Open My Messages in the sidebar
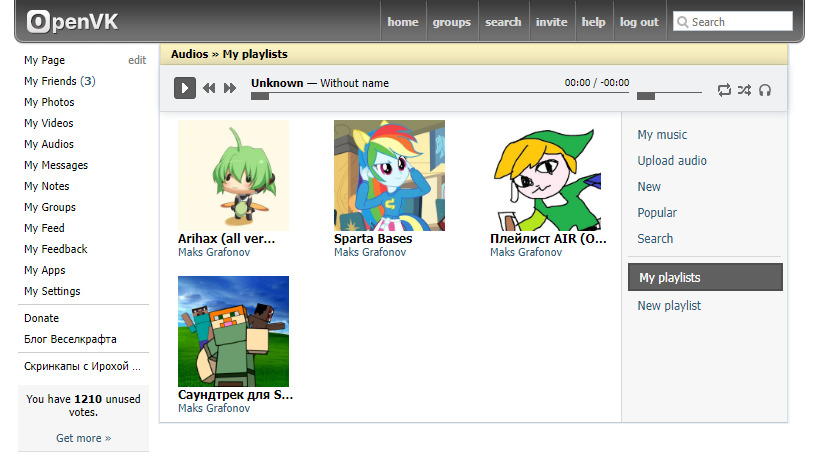Viewport: 821px width, 469px height. tap(56, 165)
